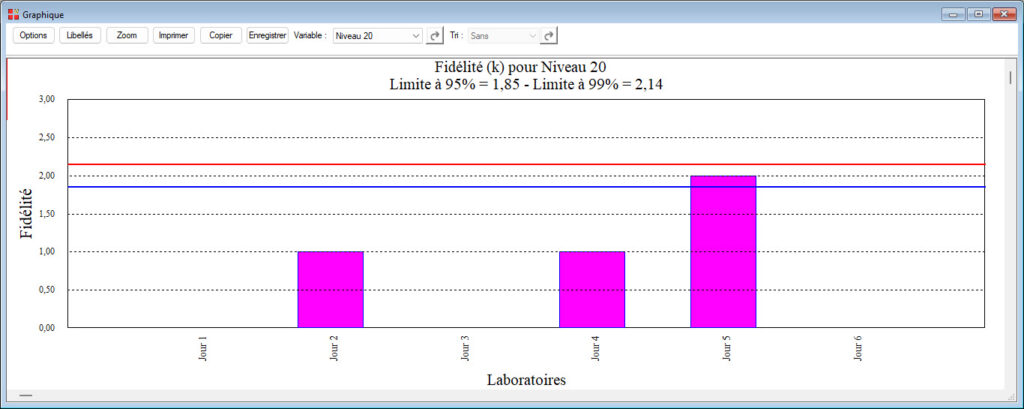This screenshot has height=409, width=1024.
Task: Click the next-variable arrow beside Niveau 20
Action: pyautogui.click(x=435, y=35)
